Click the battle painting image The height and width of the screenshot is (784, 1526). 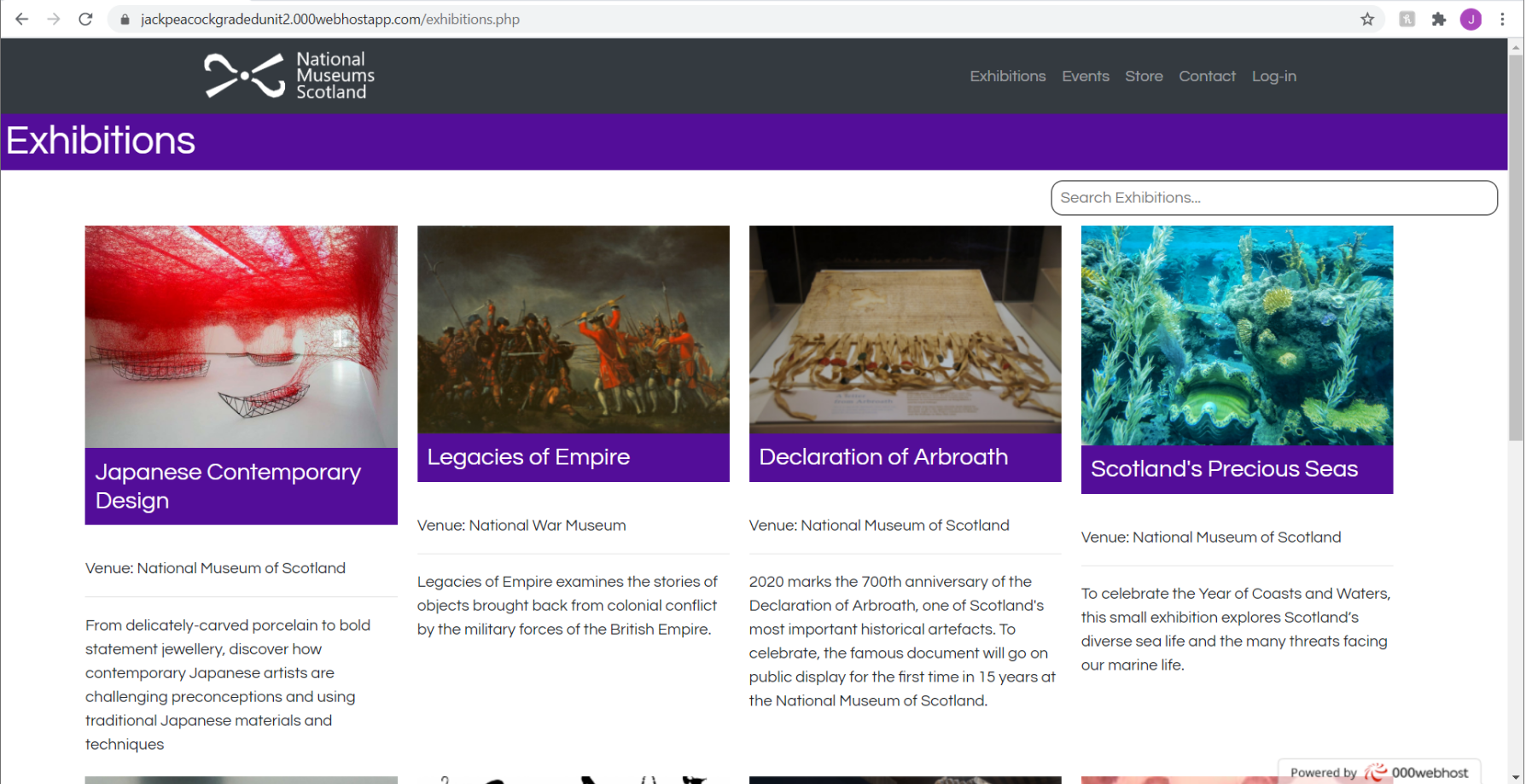(573, 329)
